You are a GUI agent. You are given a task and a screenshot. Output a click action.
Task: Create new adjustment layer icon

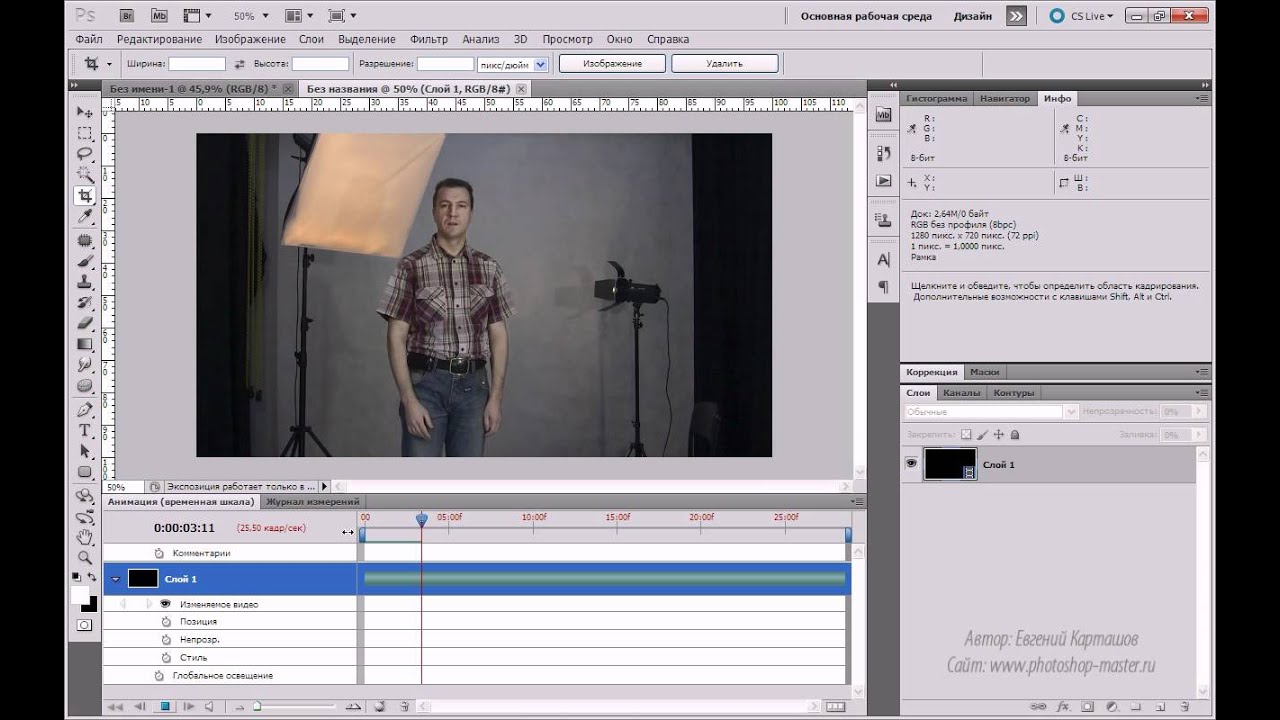1111,706
